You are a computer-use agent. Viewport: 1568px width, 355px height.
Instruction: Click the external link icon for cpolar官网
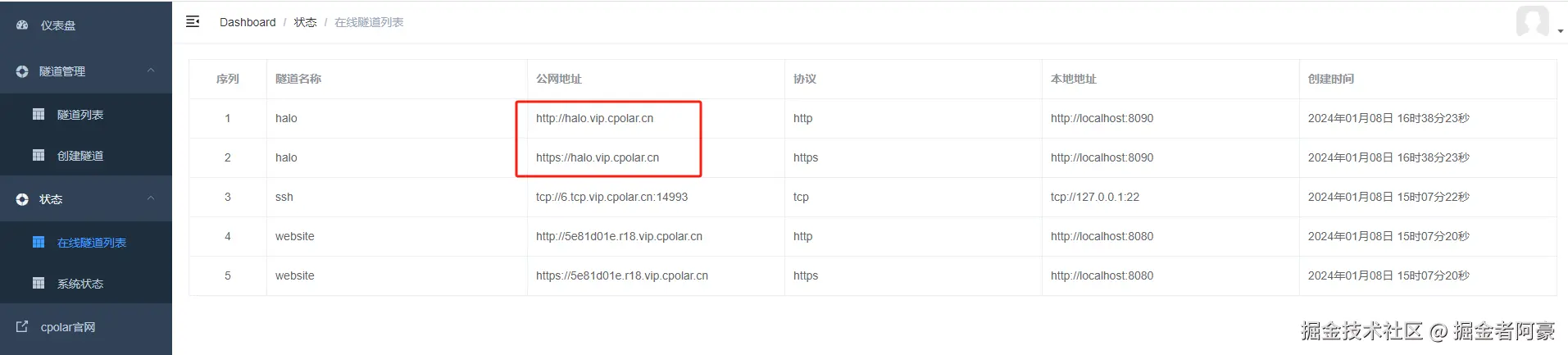point(22,326)
